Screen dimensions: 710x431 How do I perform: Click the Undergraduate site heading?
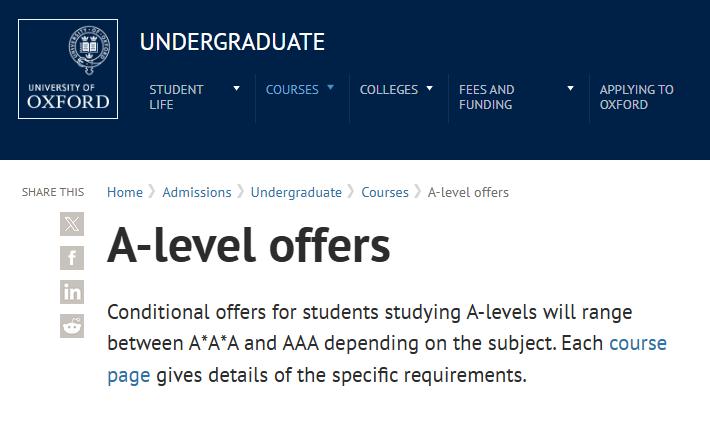pyautogui.click(x=232, y=42)
